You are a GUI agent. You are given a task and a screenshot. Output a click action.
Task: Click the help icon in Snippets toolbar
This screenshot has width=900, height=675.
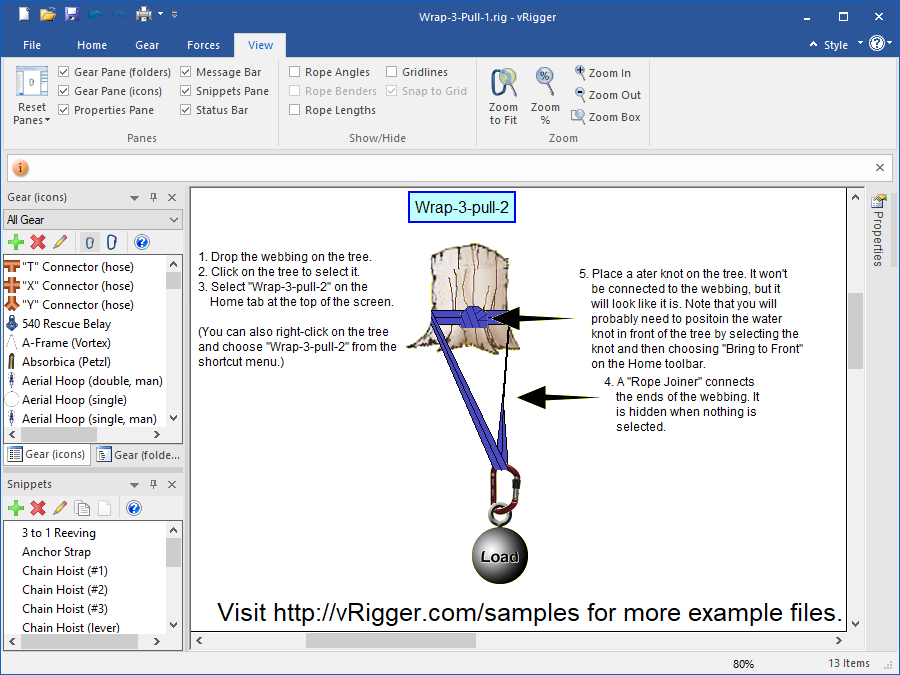click(134, 508)
